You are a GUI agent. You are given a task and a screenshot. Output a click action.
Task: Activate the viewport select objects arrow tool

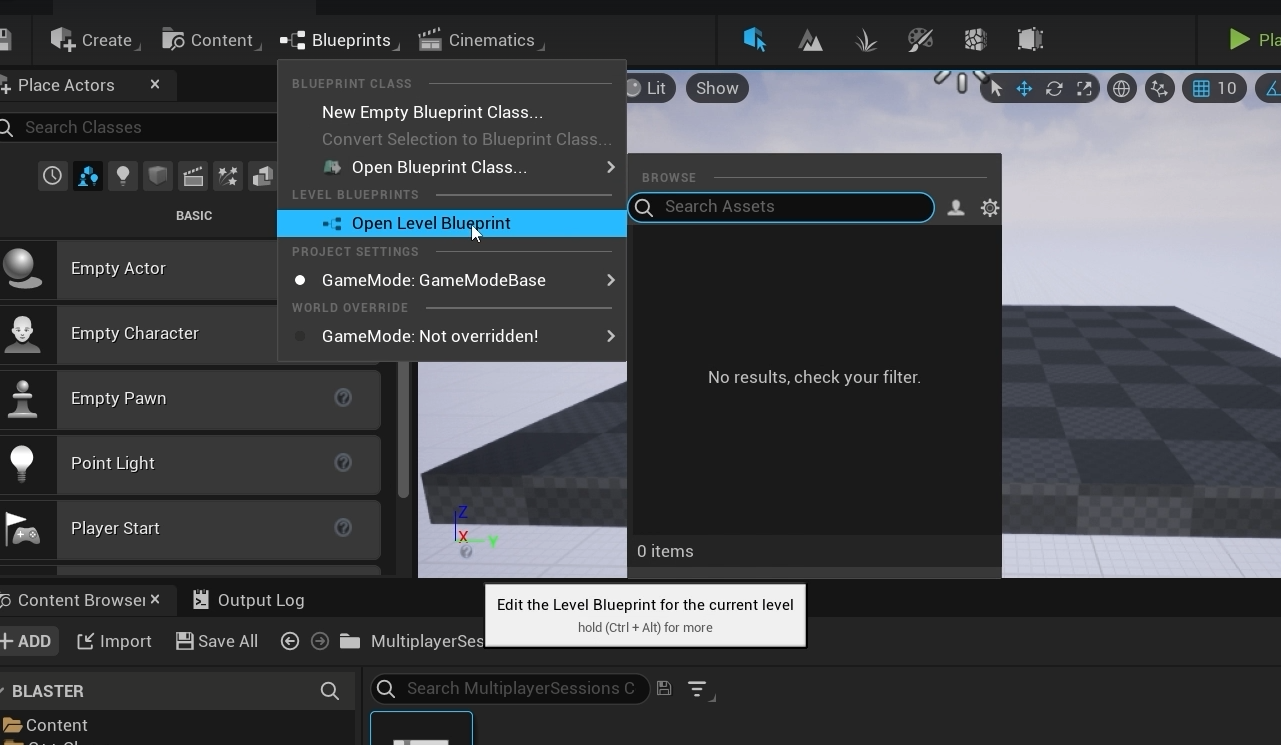(994, 88)
